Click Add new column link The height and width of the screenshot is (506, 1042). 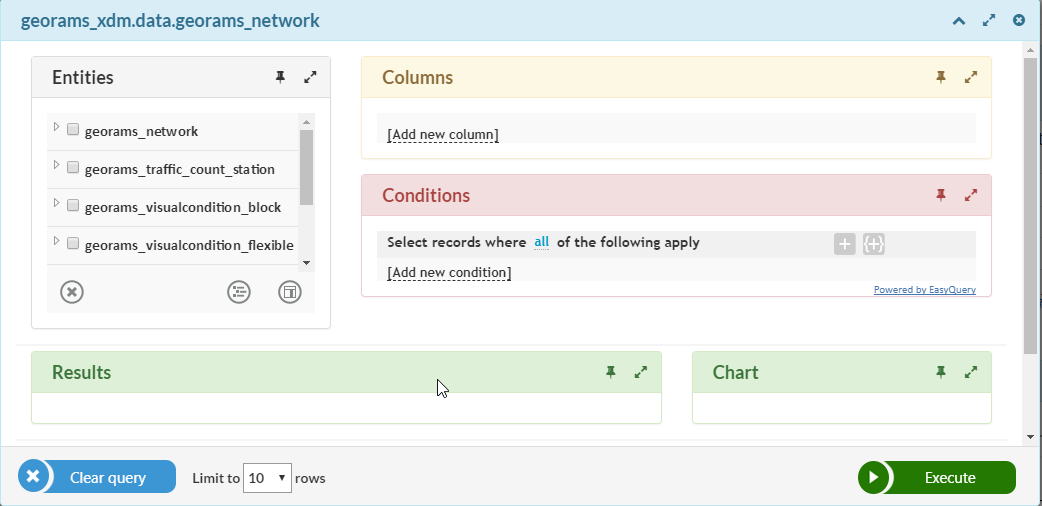point(443,135)
